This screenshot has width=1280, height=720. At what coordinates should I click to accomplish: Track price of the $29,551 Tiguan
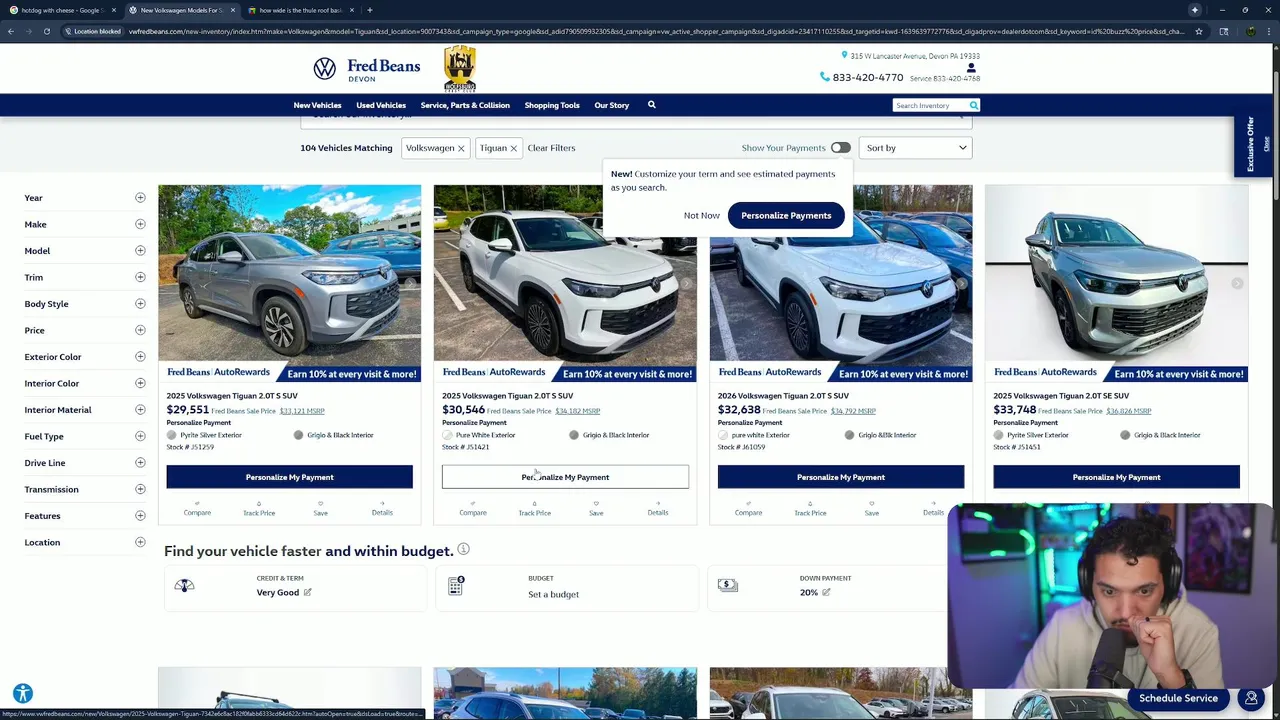point(259,509)
